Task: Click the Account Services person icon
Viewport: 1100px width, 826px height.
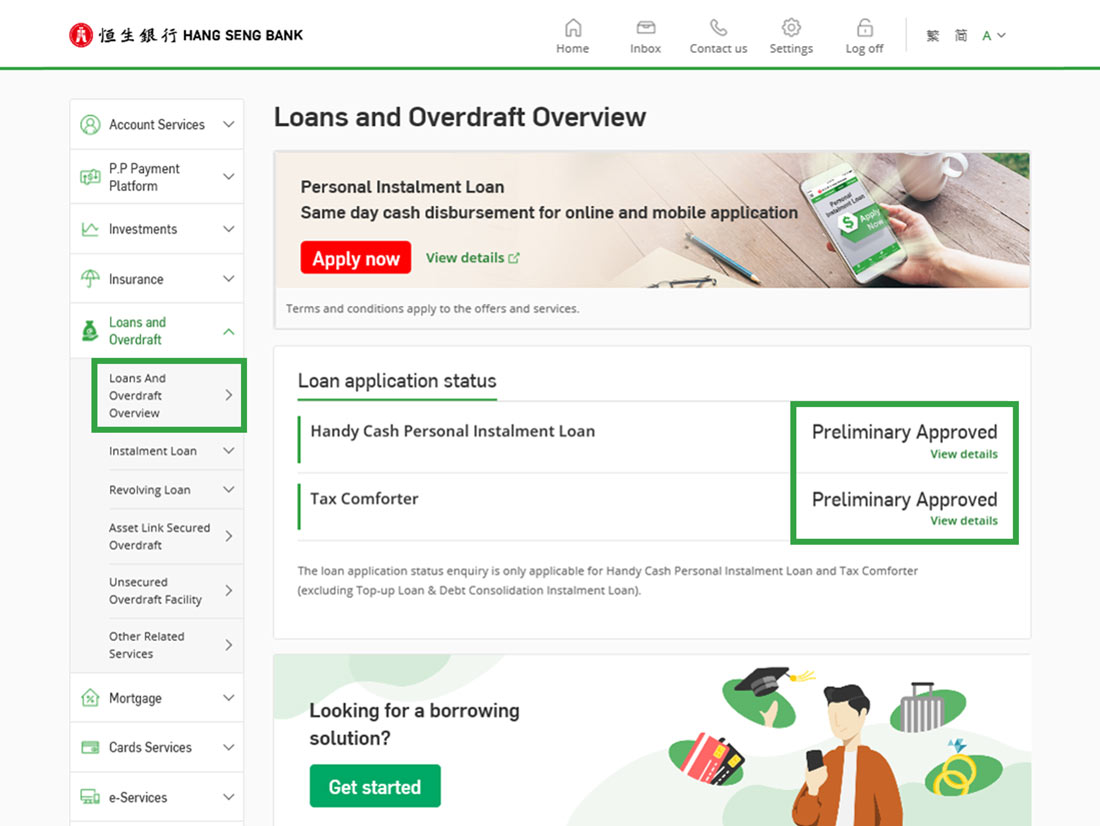Action: coord(90,124)
